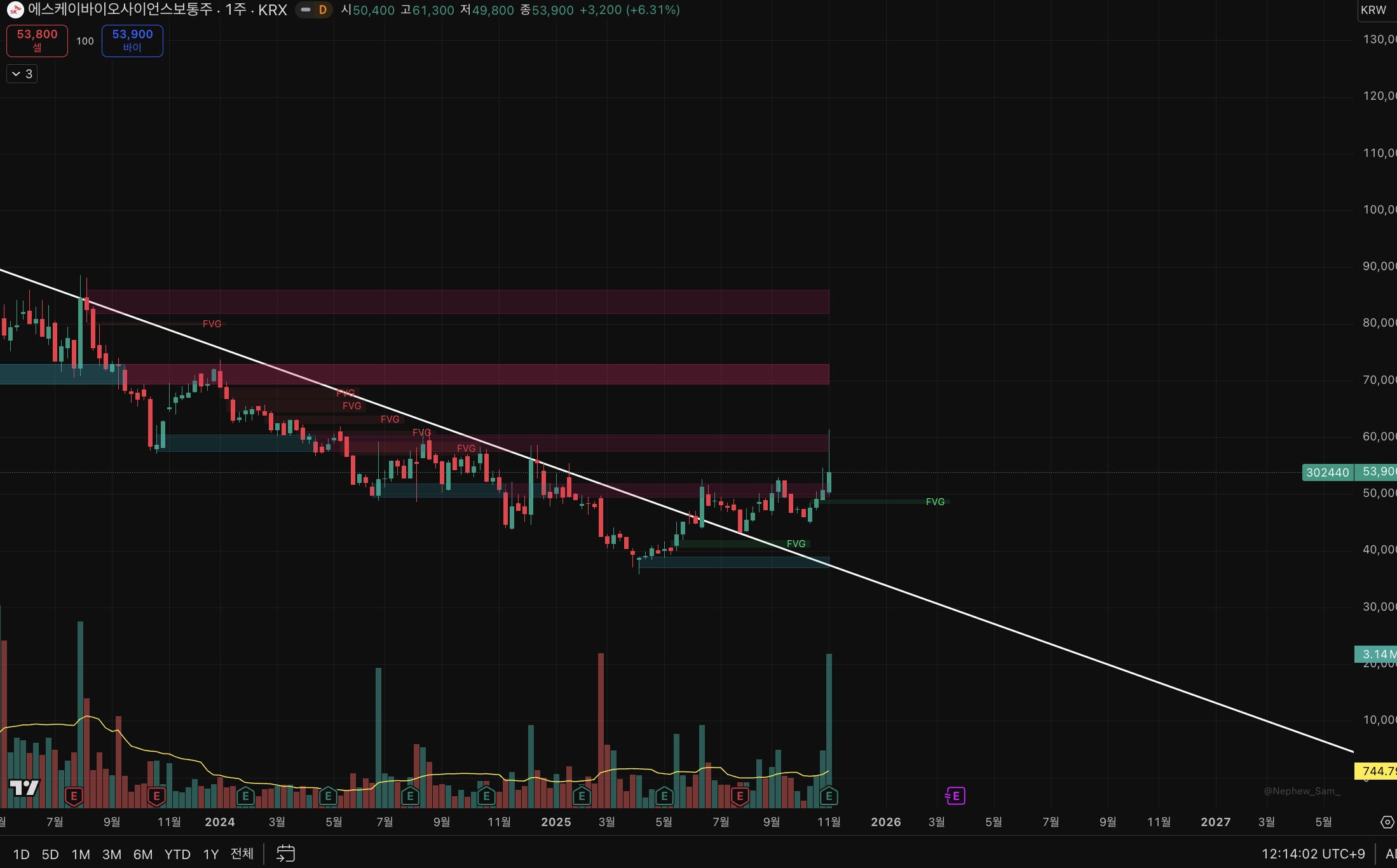This screenshot has height=868, width=1397.
Task: Click the November 2025 earnings E badge
Action: point(829,796)
